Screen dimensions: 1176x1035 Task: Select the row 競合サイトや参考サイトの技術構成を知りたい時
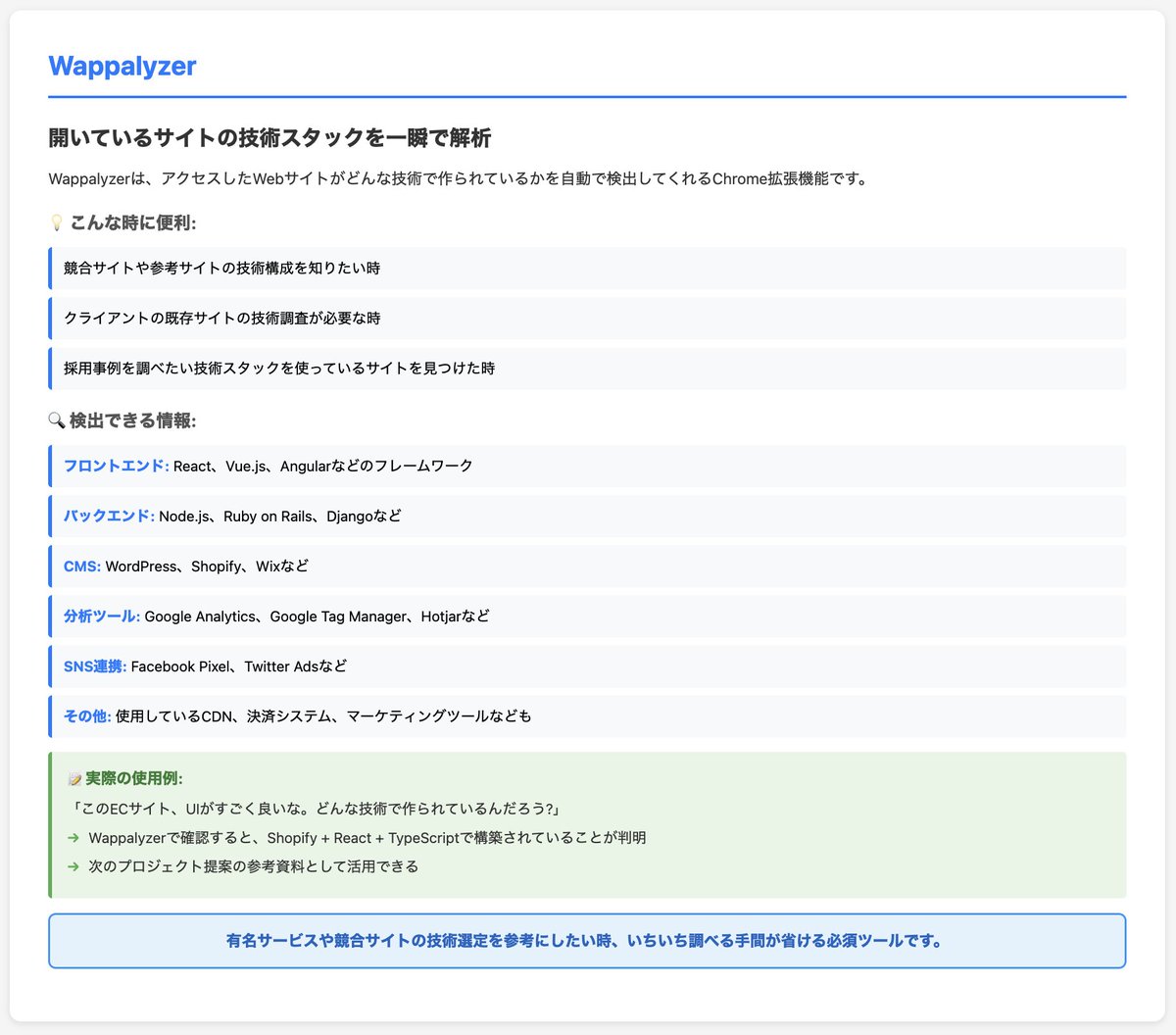(x=587, y=268)
